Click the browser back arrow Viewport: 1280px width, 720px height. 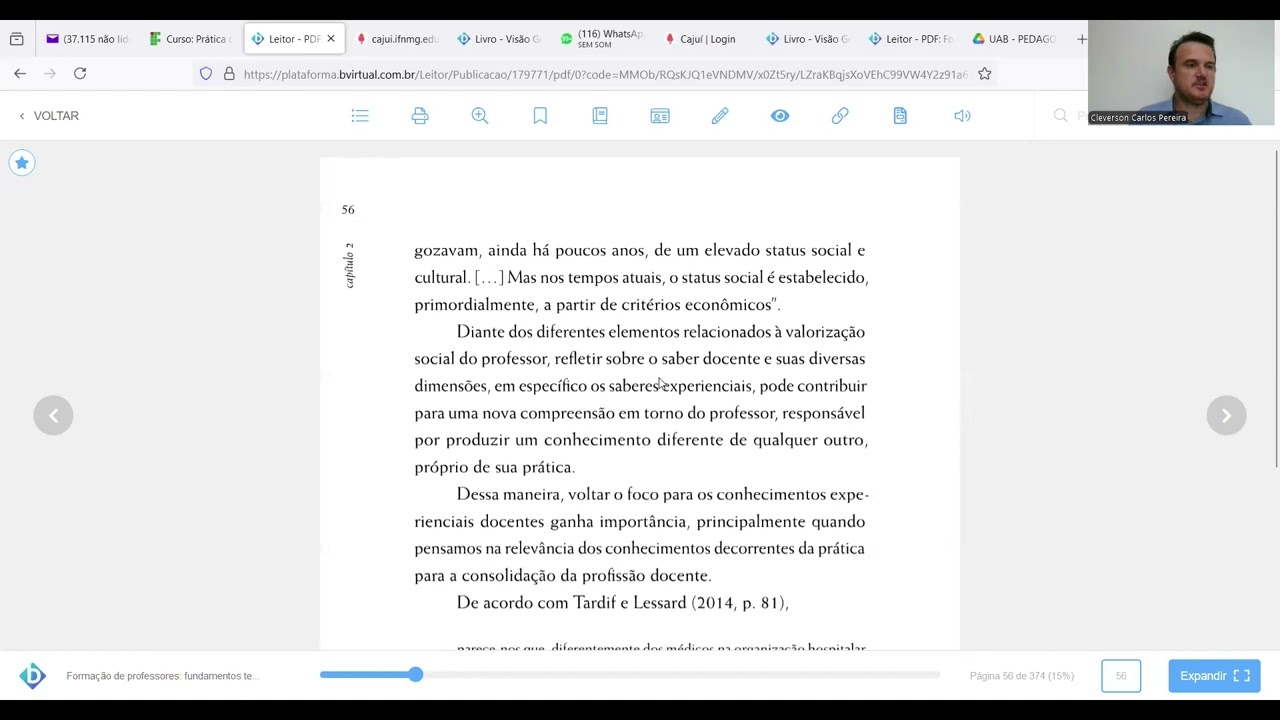click(x=20, y=73)
